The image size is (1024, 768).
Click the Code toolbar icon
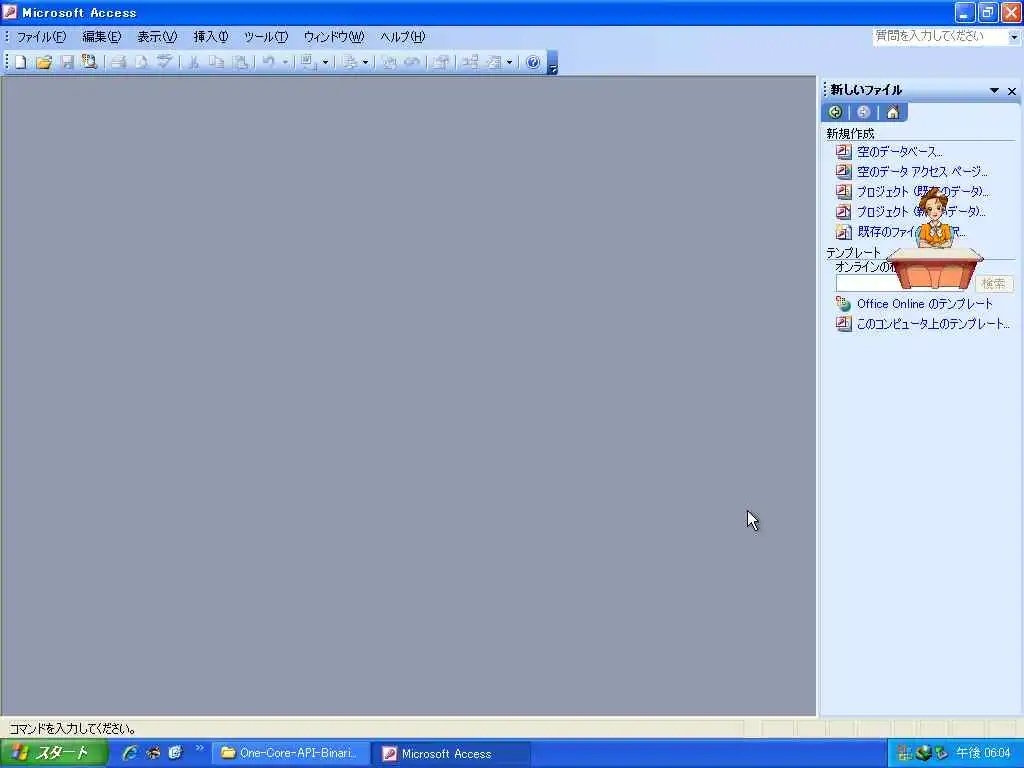389,62
